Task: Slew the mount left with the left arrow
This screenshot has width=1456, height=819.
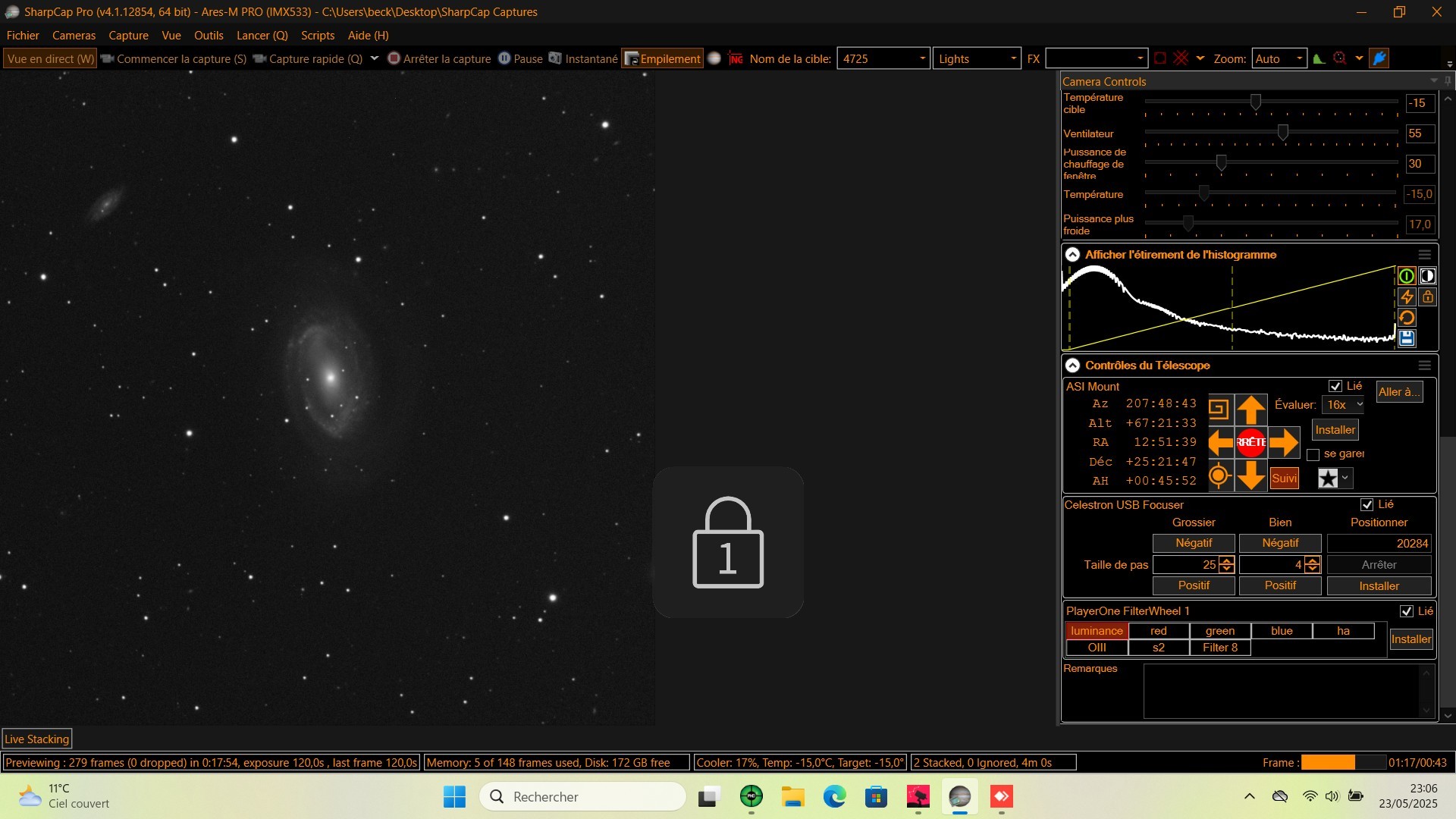Action: [1220, 442]
